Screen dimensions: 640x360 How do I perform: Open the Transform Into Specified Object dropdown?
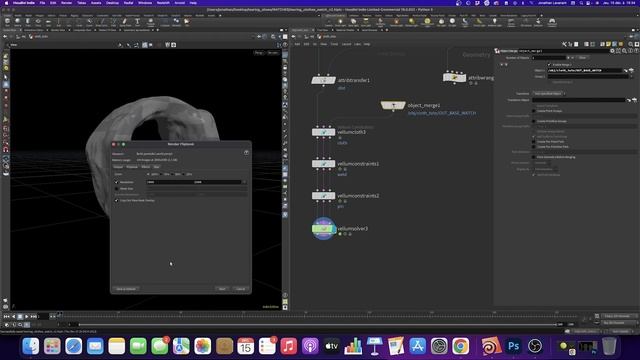[x=548, y=93]
